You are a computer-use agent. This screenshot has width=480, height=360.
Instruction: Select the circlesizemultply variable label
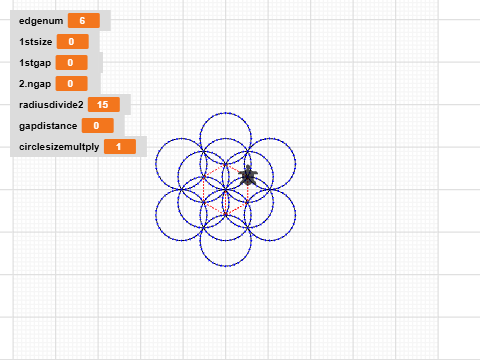(x=59, y=147)
